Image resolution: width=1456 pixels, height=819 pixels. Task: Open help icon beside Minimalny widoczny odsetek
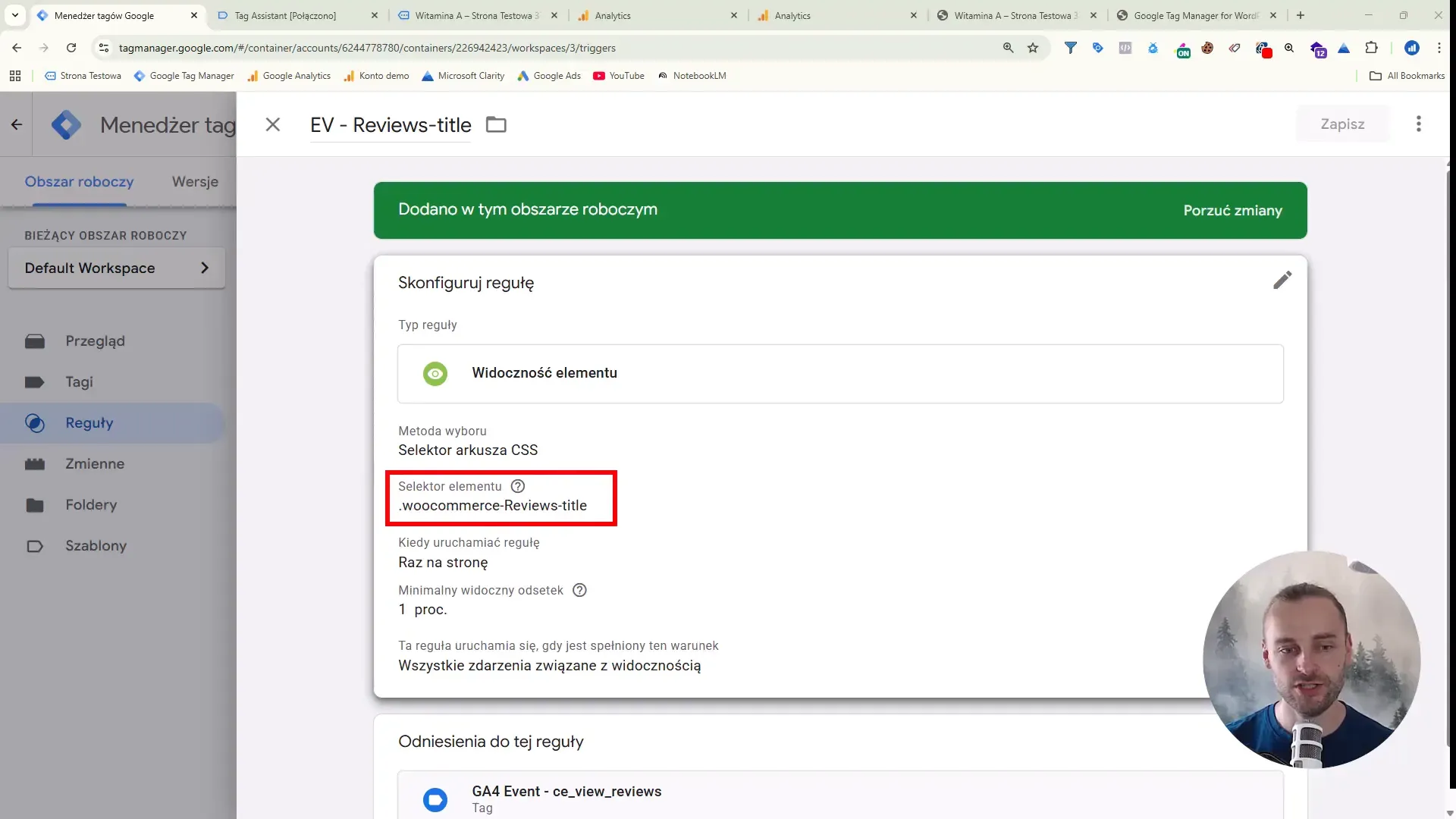click(579, 590)
